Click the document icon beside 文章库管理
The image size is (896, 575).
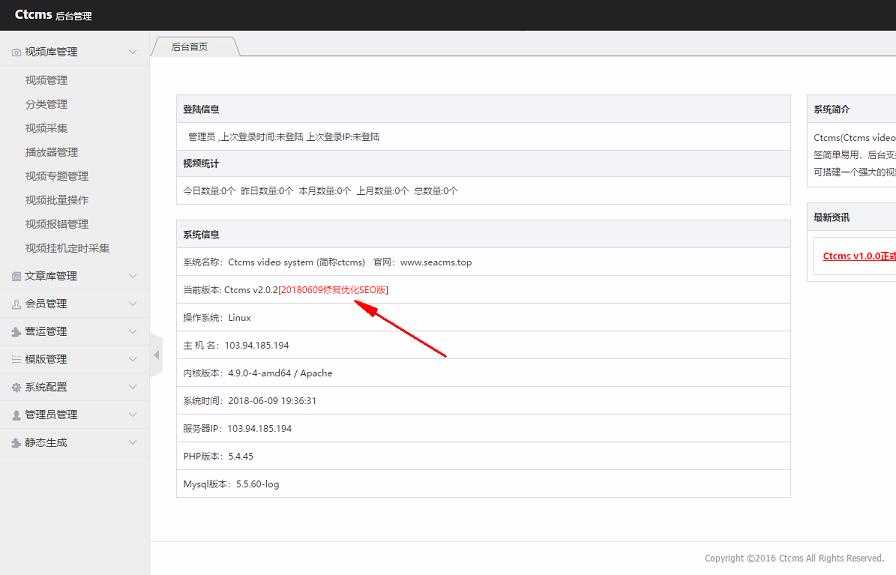[17, 276]
